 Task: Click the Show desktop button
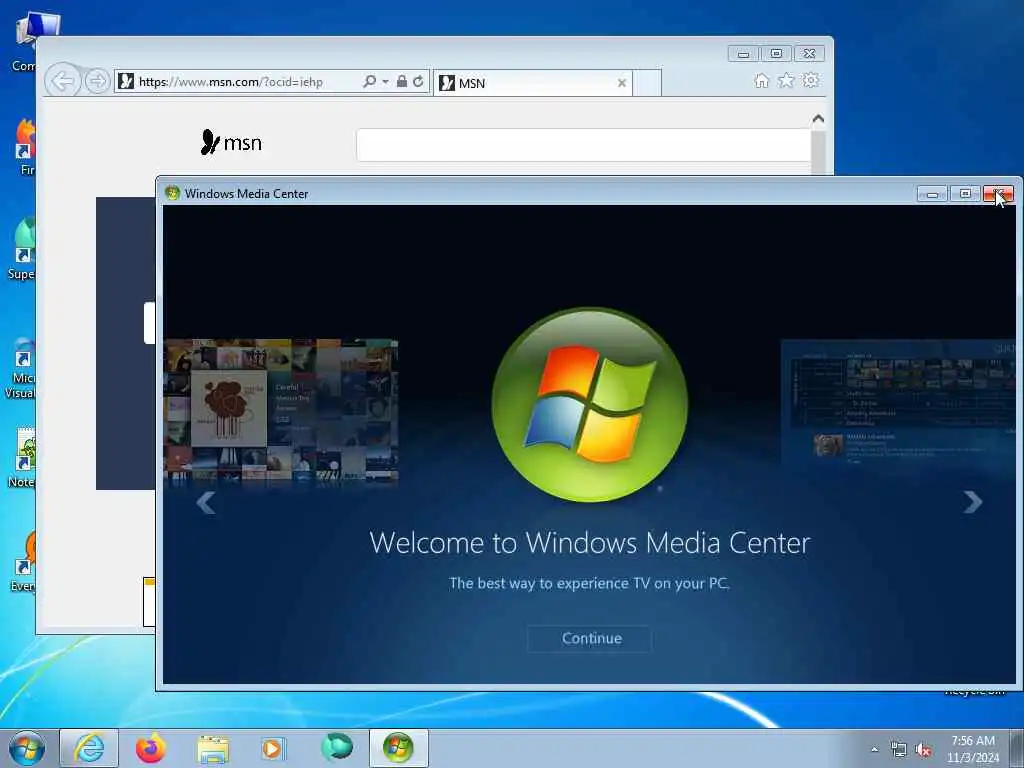(x=1017, y=749)
